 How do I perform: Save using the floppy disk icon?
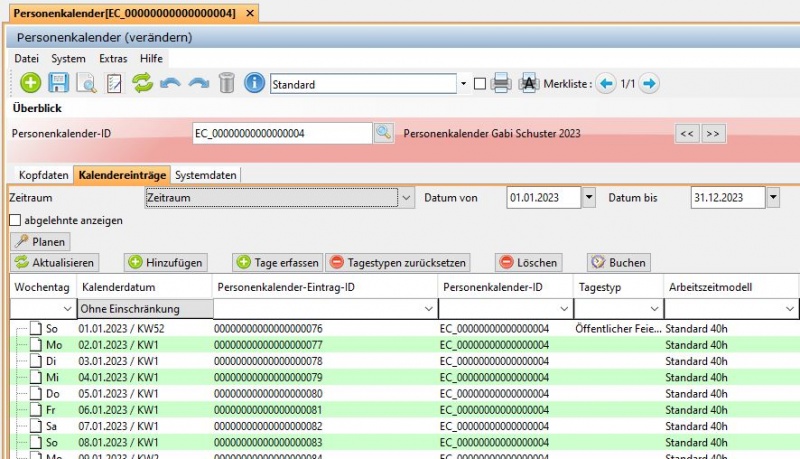(x=59, y=84)
